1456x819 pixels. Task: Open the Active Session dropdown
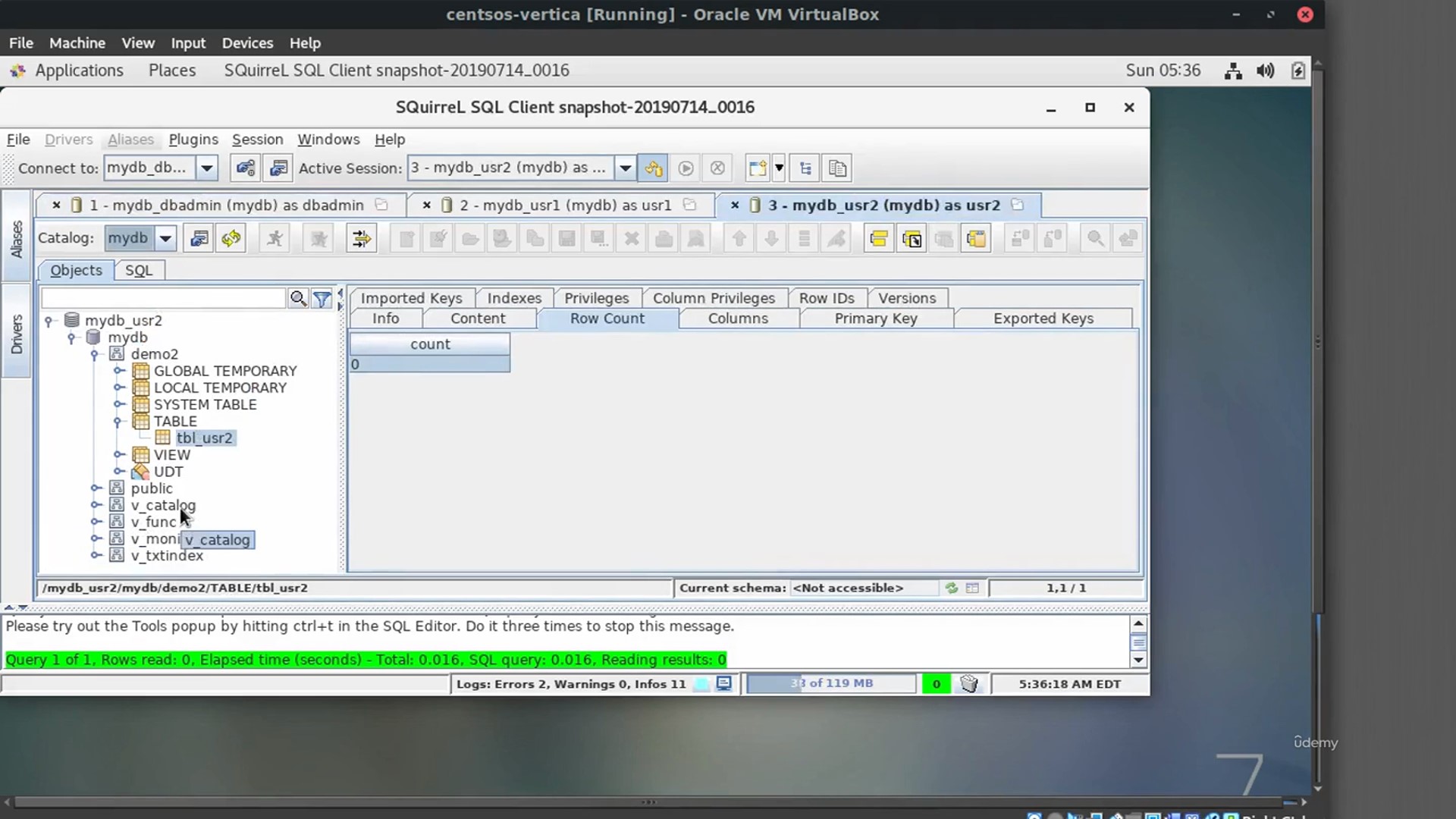tap(625, 168)
